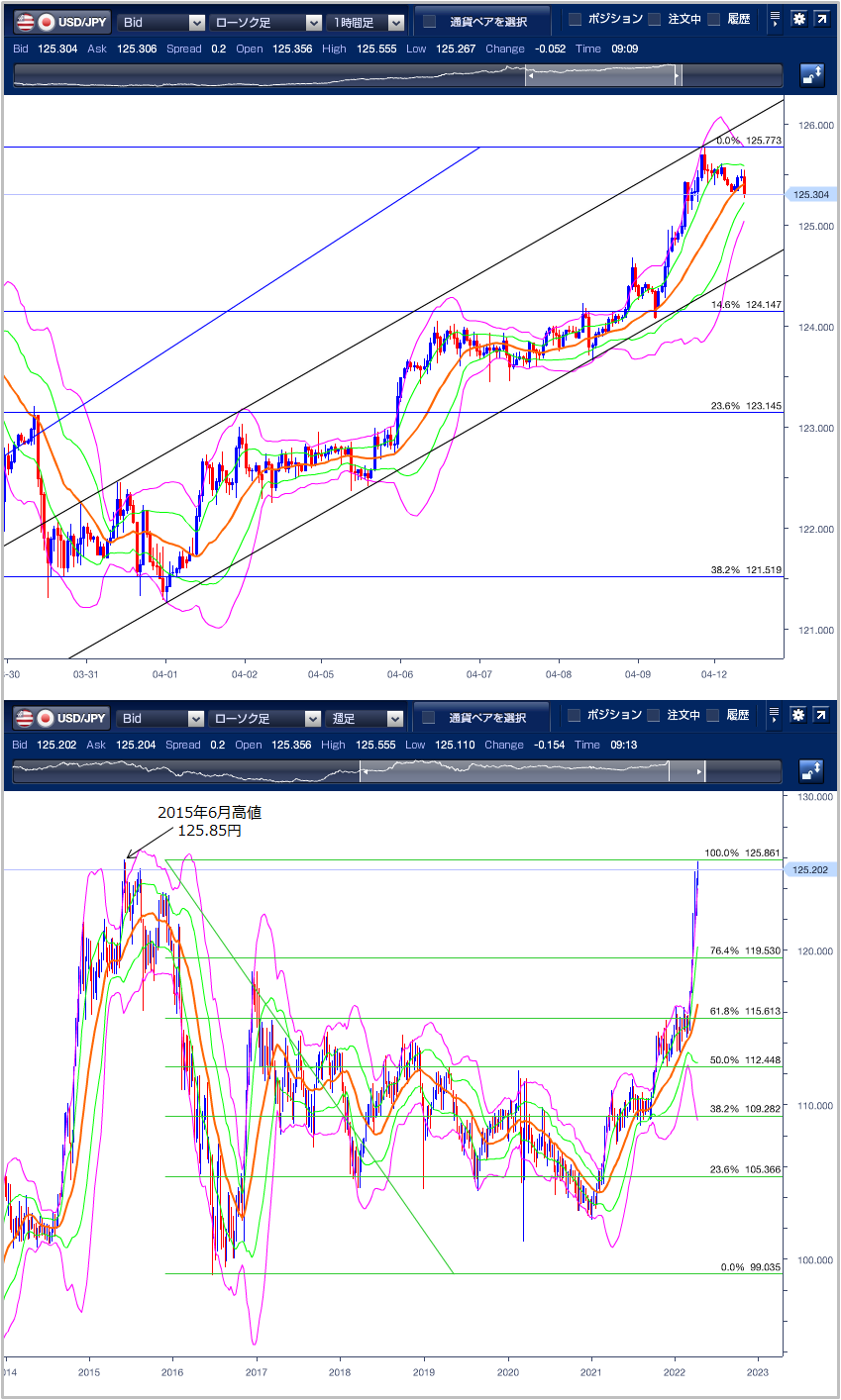Pop out the weekly chart with arrow icon
The image size is (841, 1400).
pyautogui.click(x=820, y=716)
